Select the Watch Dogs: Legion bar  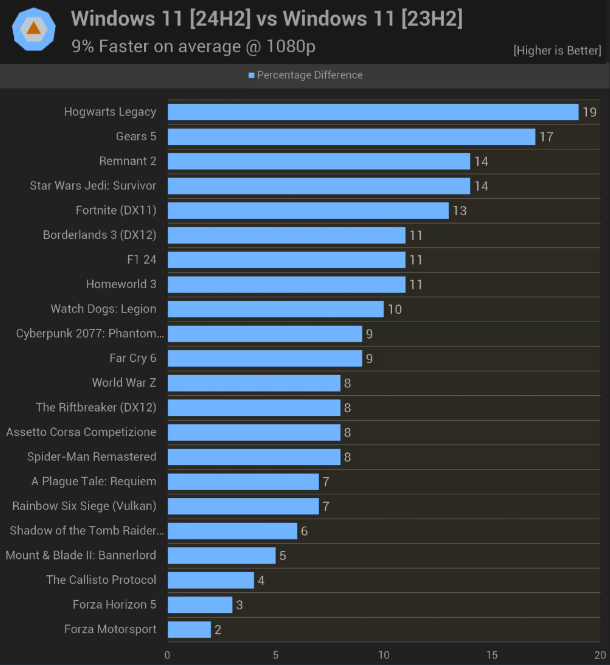point(275,309)
